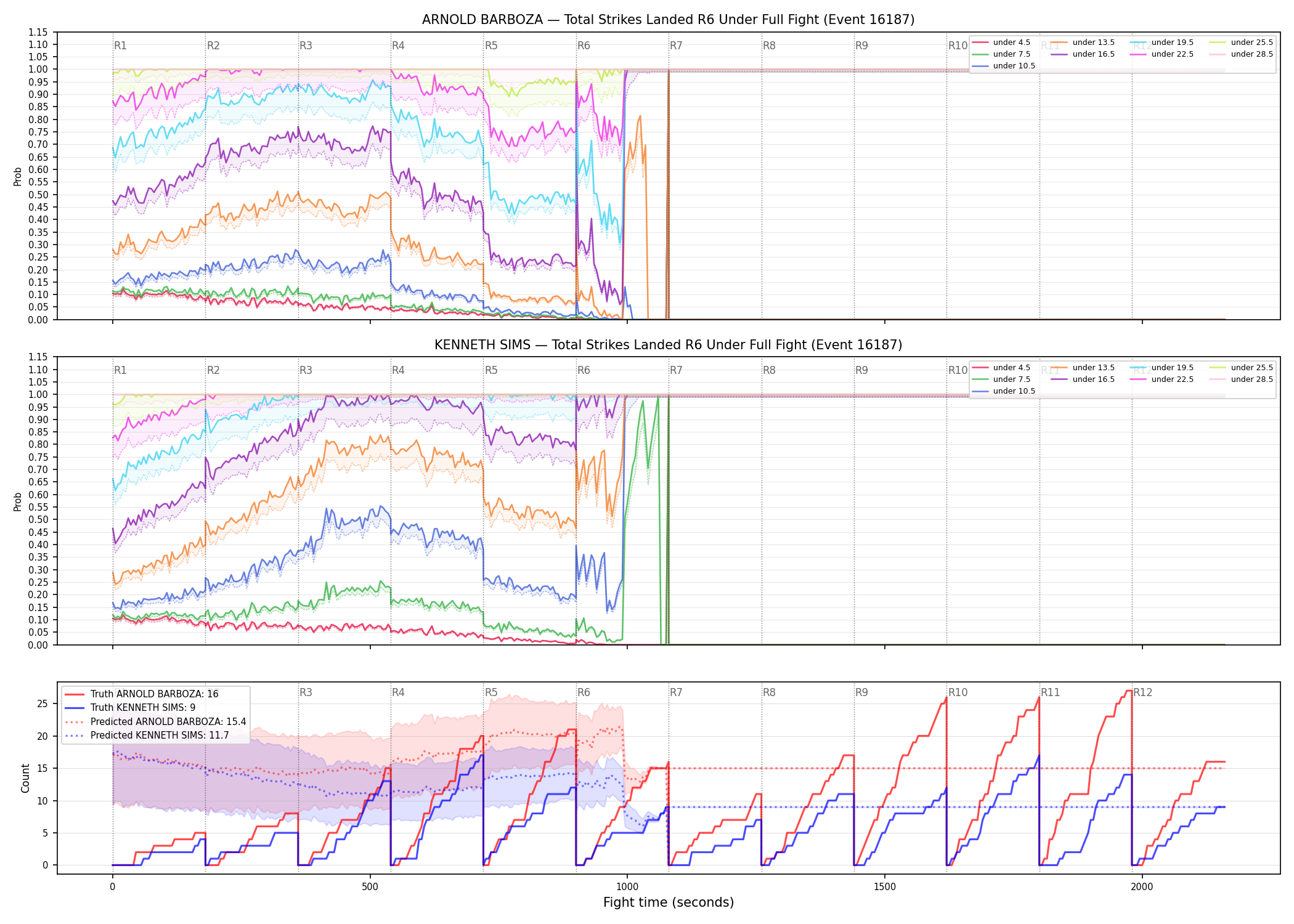Click the 'Fight time (seconds)' axis label
Viewport: 1294px width, 924px height.
click(669, 902)
